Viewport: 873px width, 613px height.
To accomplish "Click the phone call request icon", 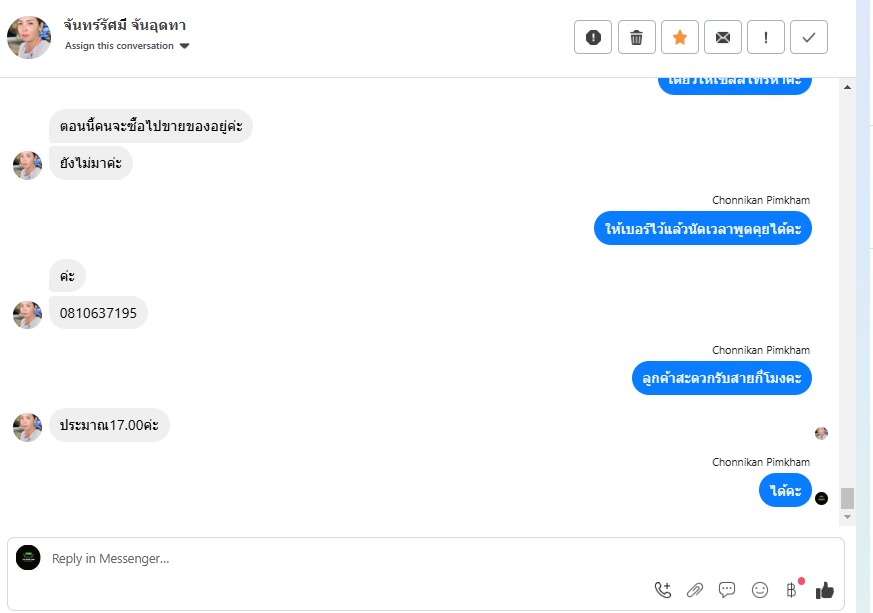I will pos(663,590).
